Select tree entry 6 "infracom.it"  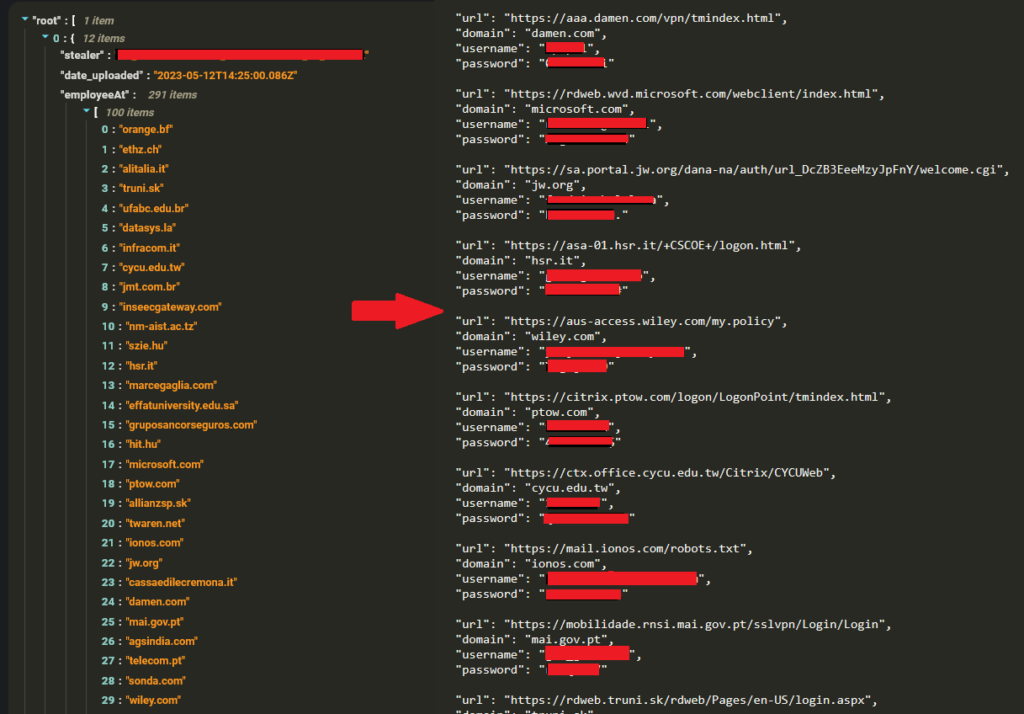[x=140, y=248]
